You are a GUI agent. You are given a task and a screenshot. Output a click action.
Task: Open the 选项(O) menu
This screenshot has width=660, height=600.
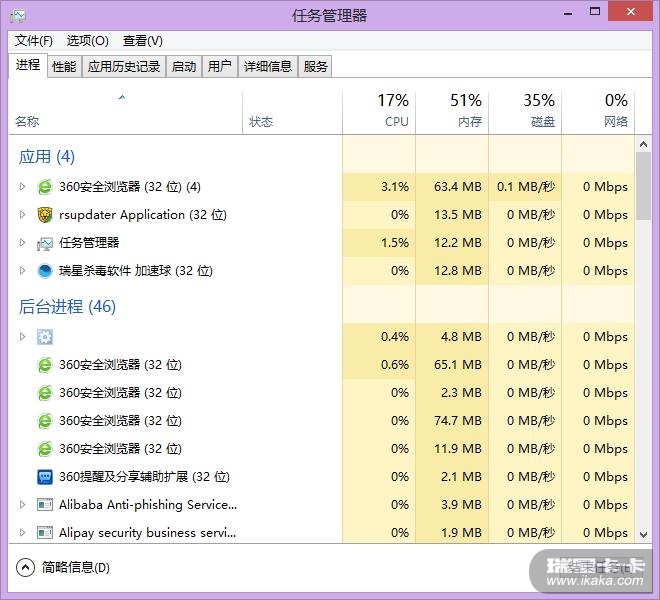pyautogui.click(x=87, y=41)
